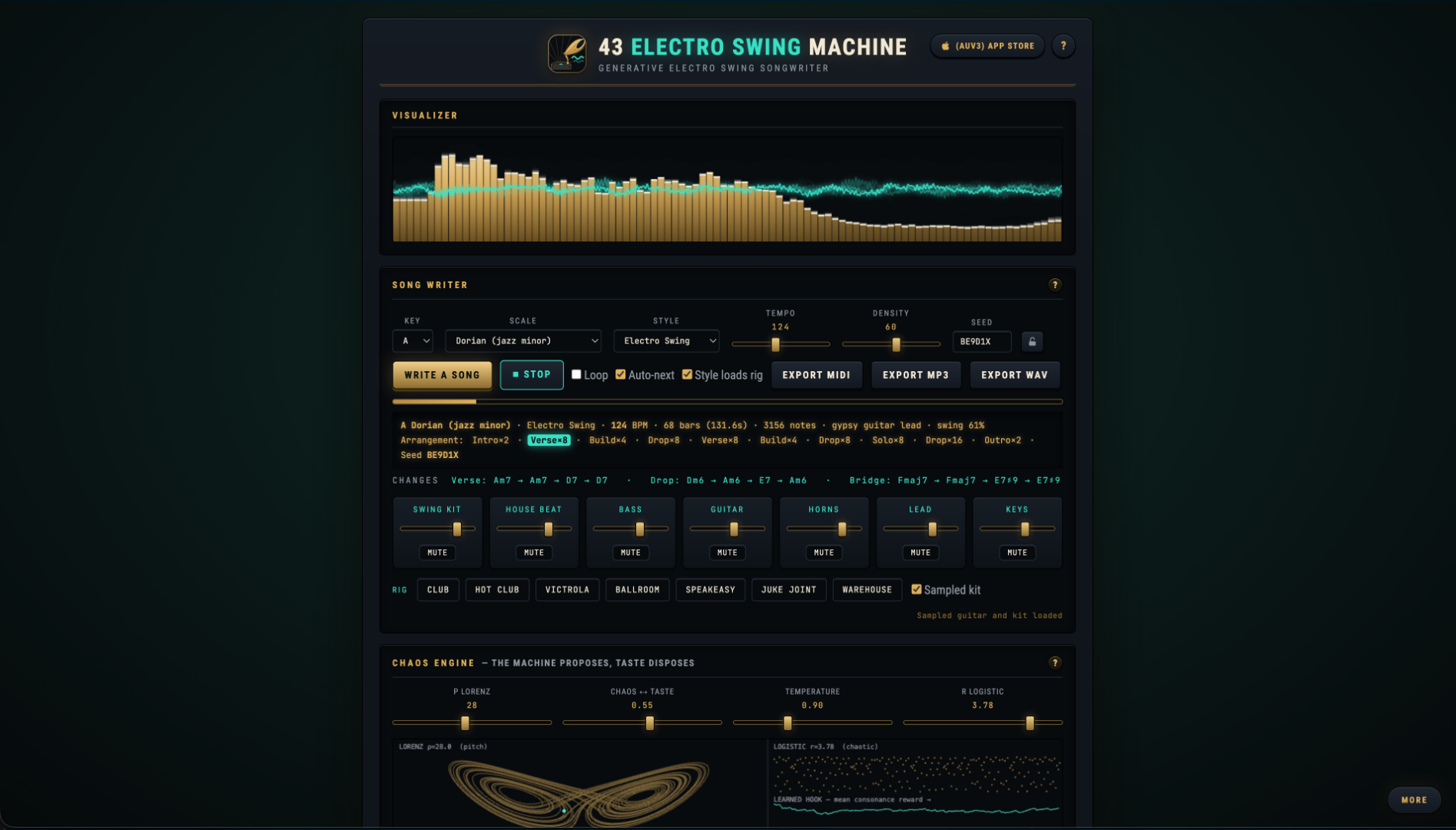Mute the Lead channel
Screen dimensions: 1456x830
click(920, 553)
